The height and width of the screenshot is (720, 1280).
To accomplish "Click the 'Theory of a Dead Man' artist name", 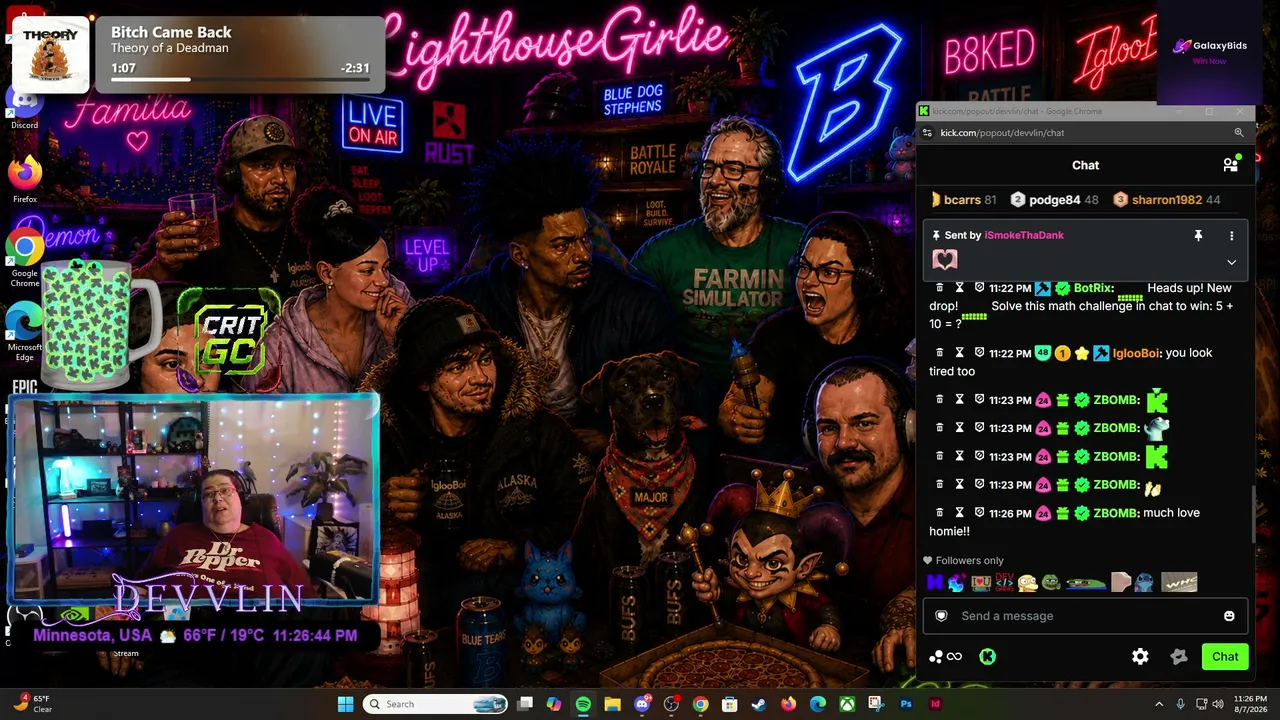I will [170, 48].
